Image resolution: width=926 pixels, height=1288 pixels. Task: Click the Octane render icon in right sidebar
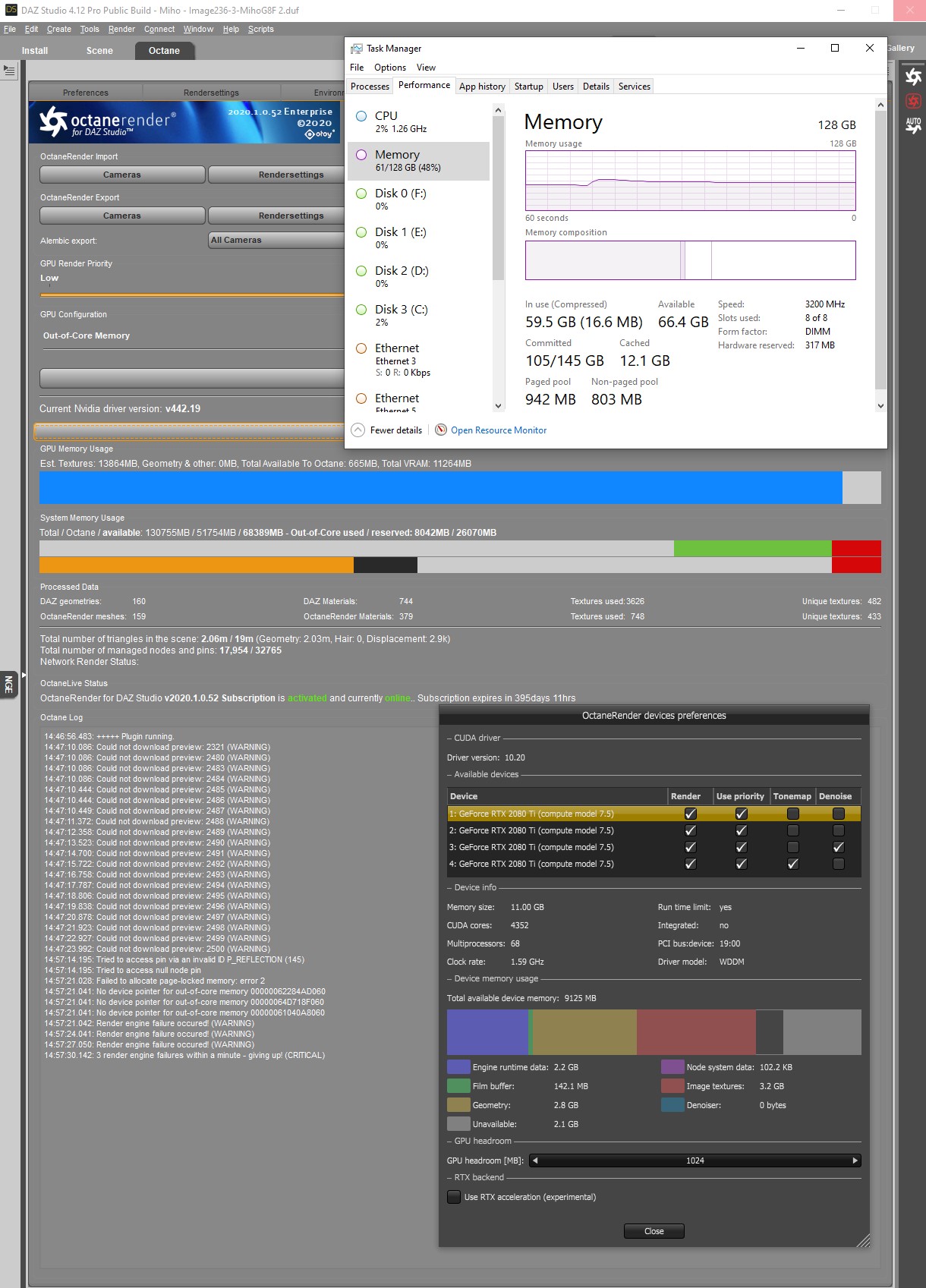pos(913,77)
